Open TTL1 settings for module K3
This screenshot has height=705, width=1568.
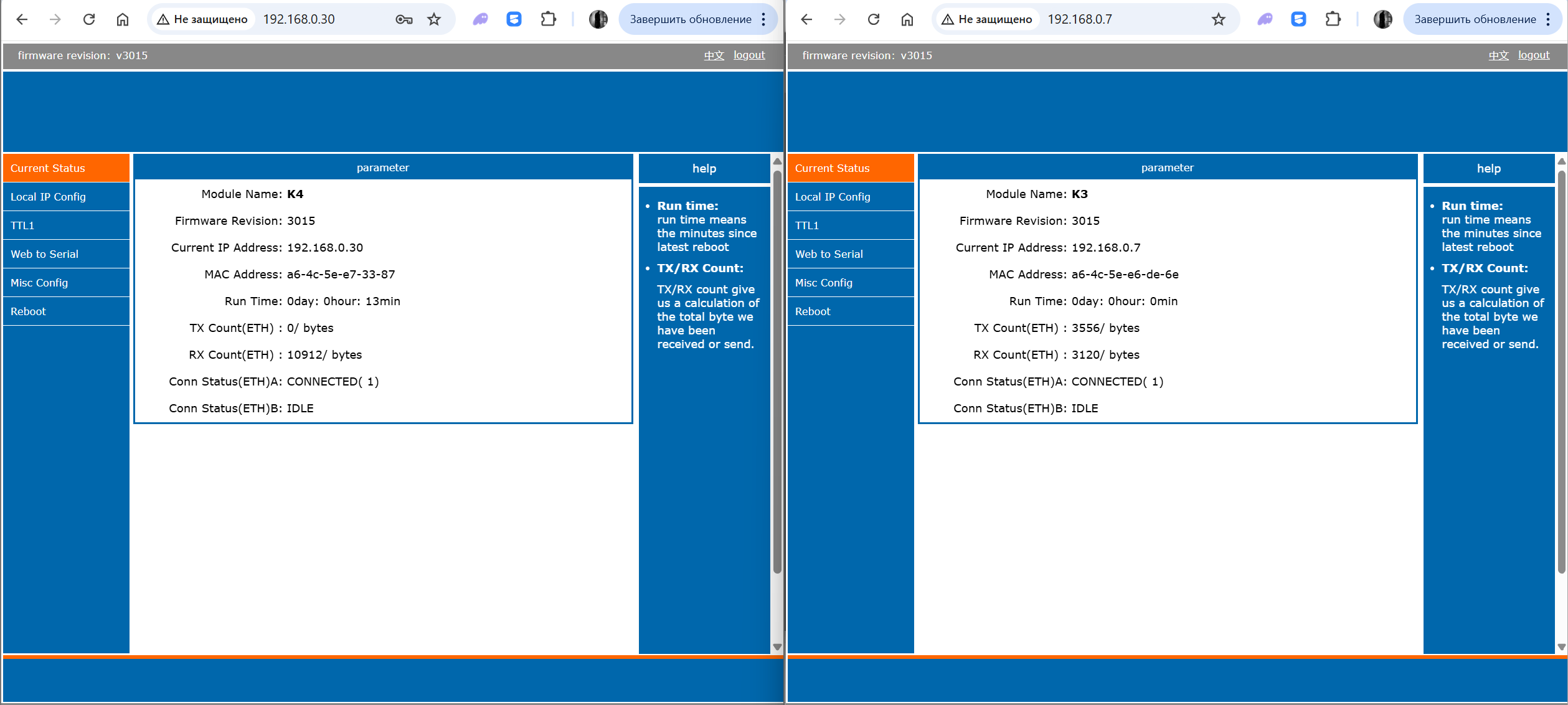(807, 225)
